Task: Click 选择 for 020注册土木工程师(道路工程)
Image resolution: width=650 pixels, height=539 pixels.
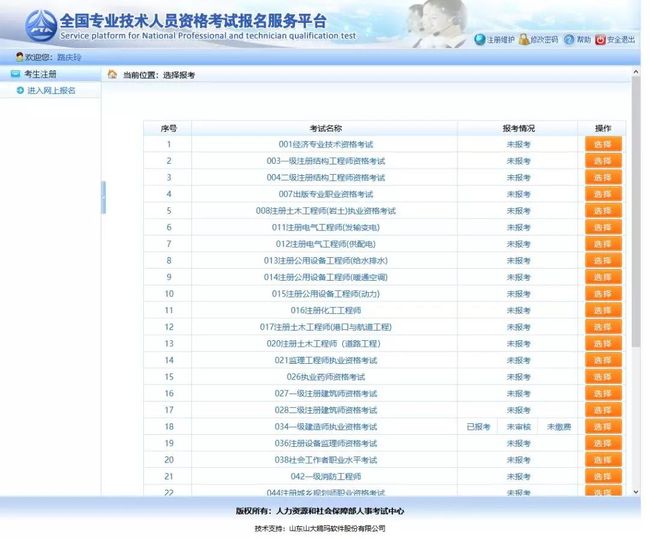Action: pyautogui.click(x=603, y=343)
